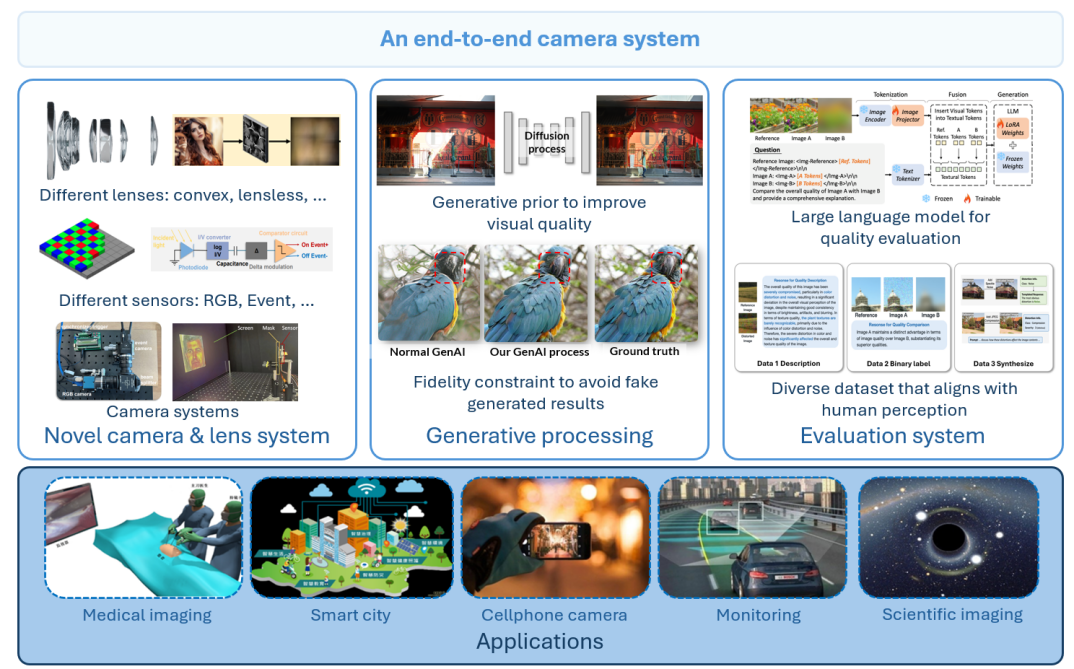Open the Ground truth parrot image
This screenshot has height=669, width=1074.
point(646,293)
